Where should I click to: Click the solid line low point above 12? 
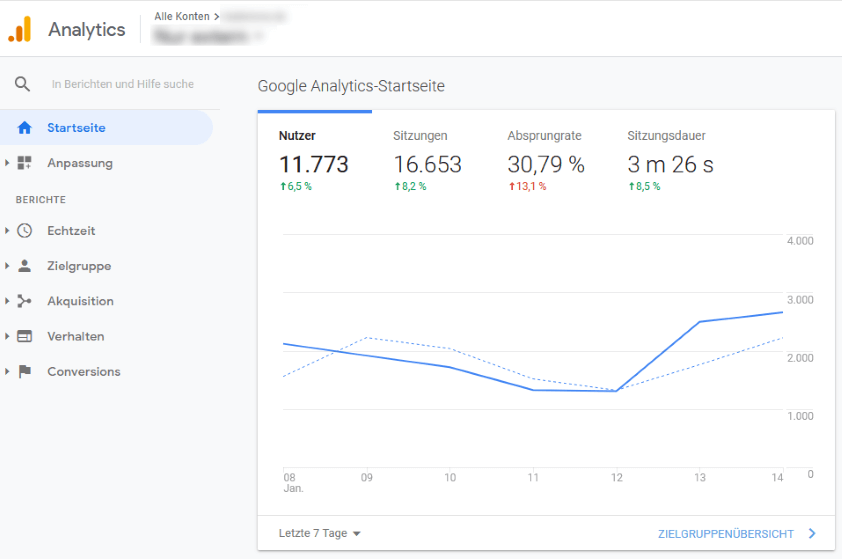616,391
